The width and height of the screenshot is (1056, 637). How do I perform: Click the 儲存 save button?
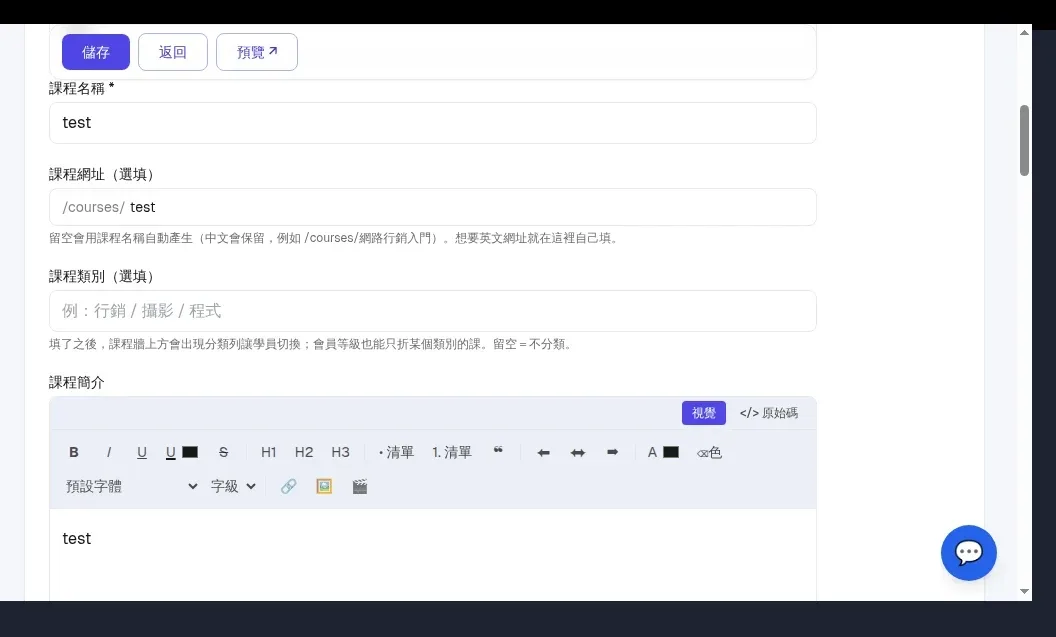96,52
